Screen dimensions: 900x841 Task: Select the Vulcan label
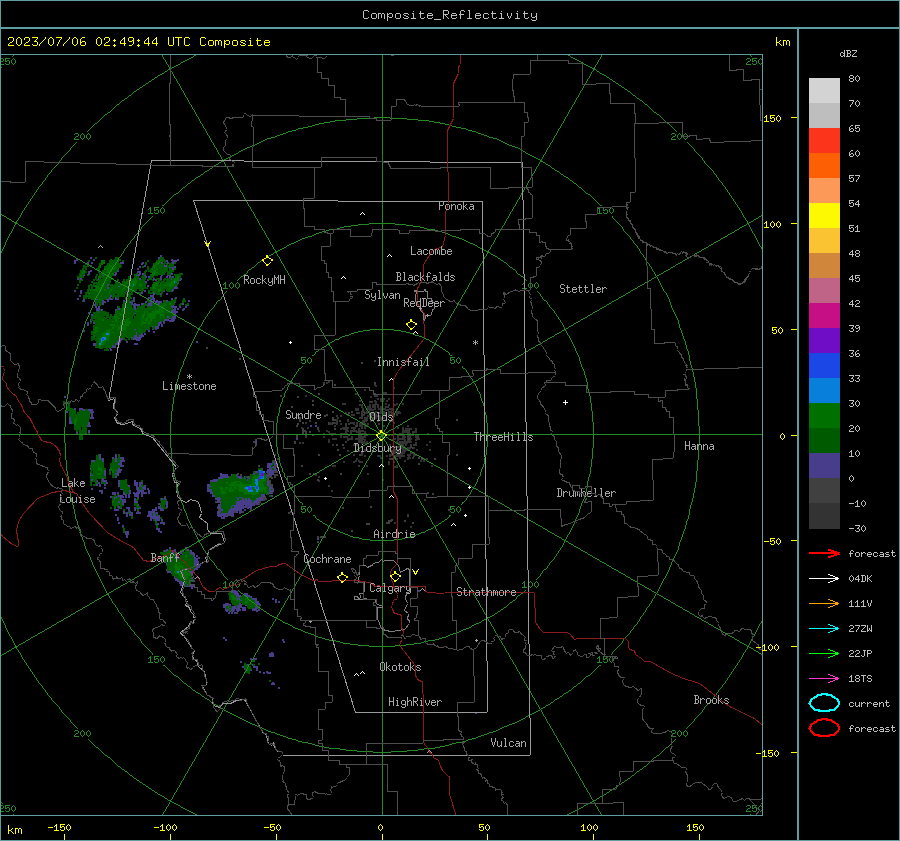(x=508, y=743)
